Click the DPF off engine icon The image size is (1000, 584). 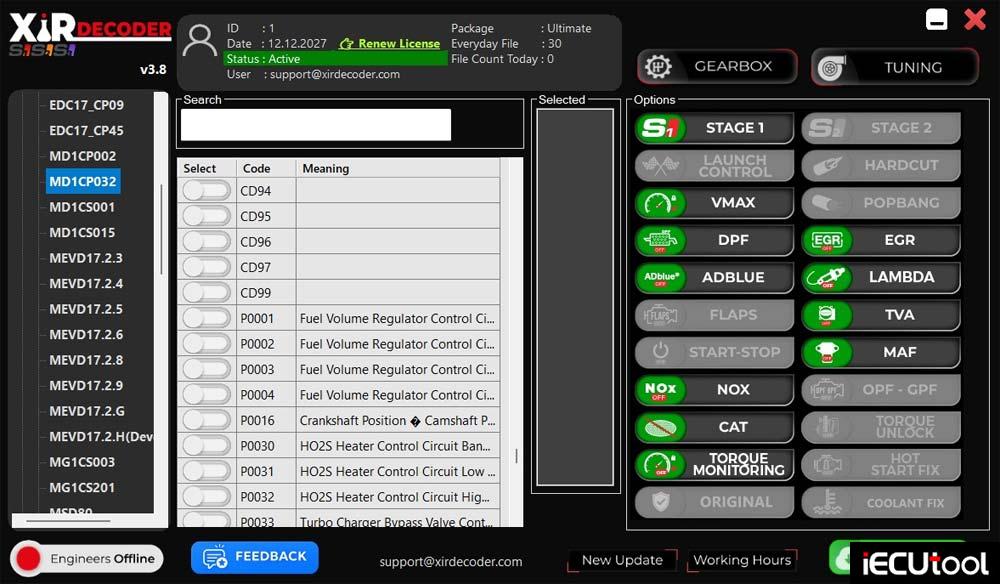[x=660, y=240]
